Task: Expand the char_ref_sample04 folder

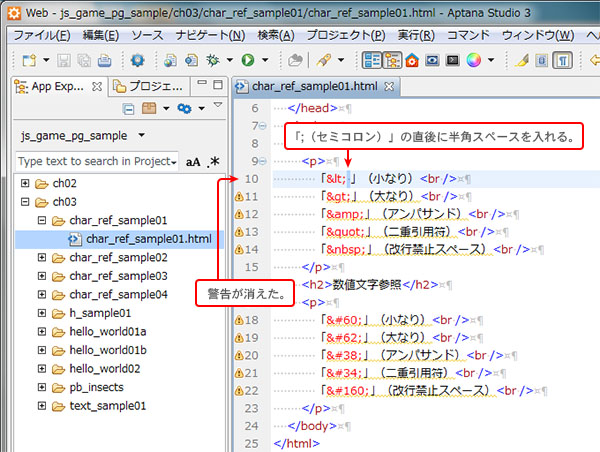Action: coord(42,294)
